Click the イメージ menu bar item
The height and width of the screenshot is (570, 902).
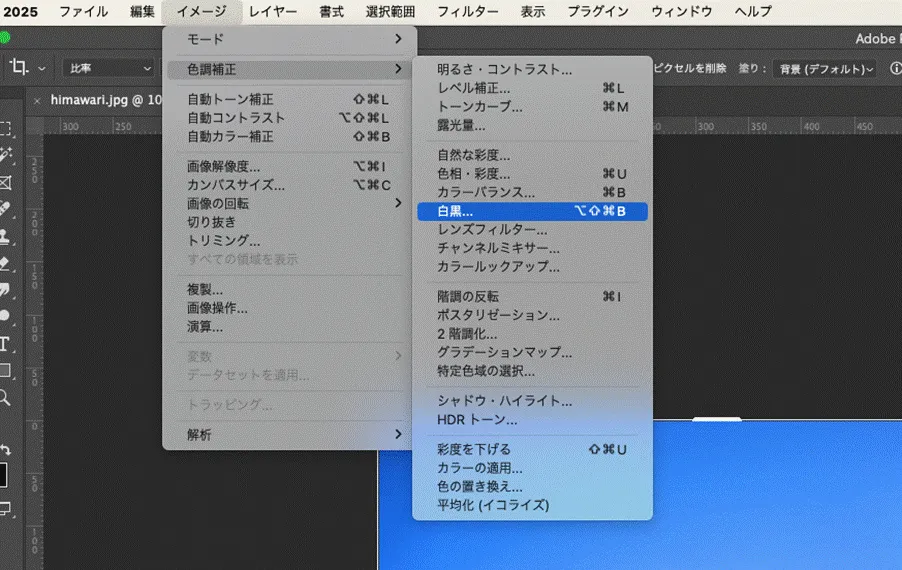coord(202,12)
